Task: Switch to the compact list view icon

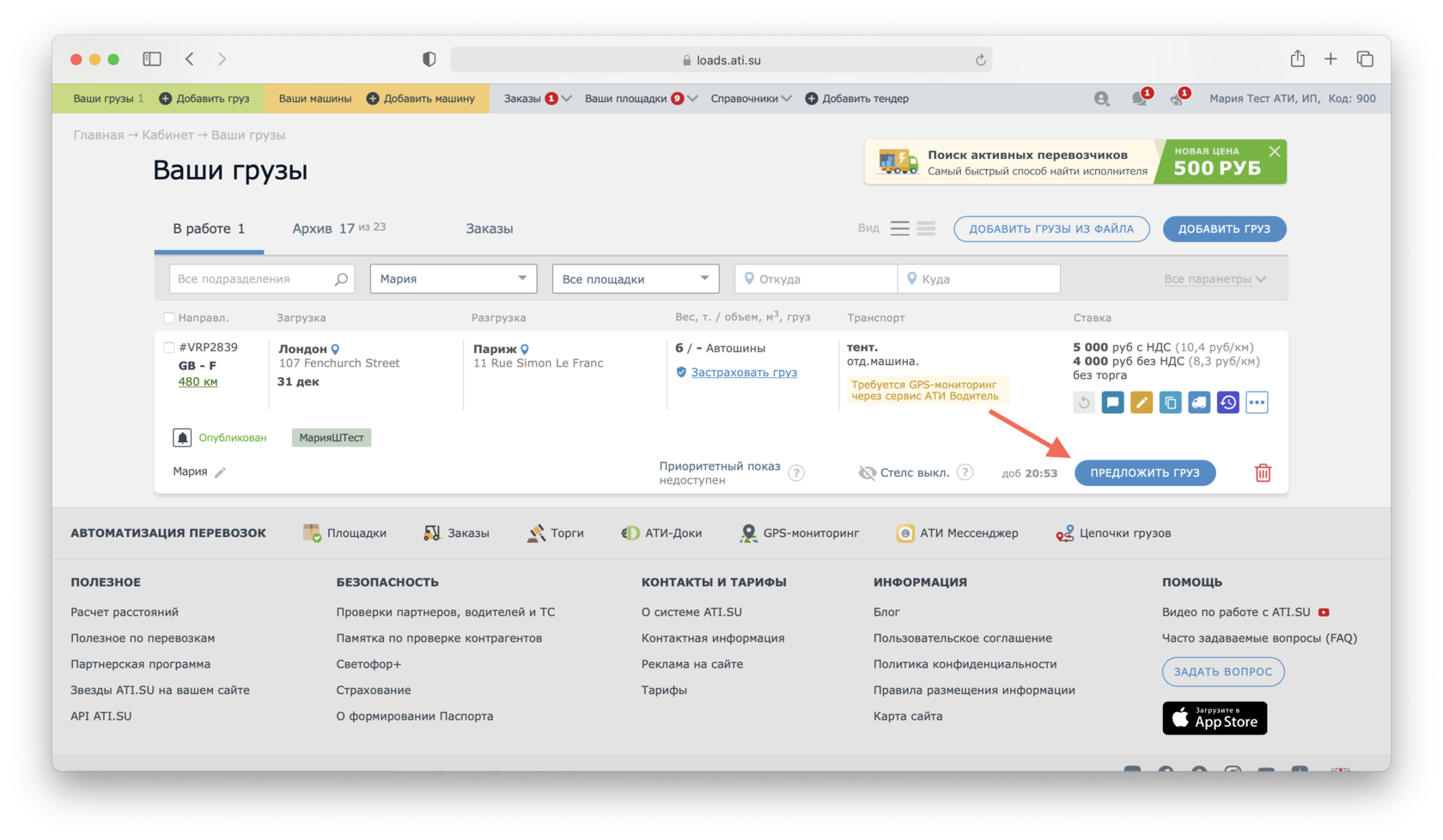Action: (926, 228)
